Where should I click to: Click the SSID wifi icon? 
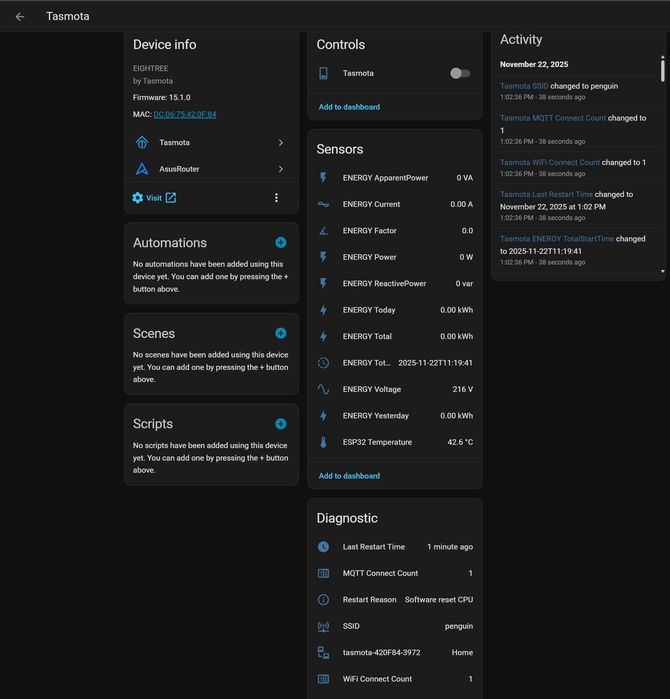click(x=323, y=626)
